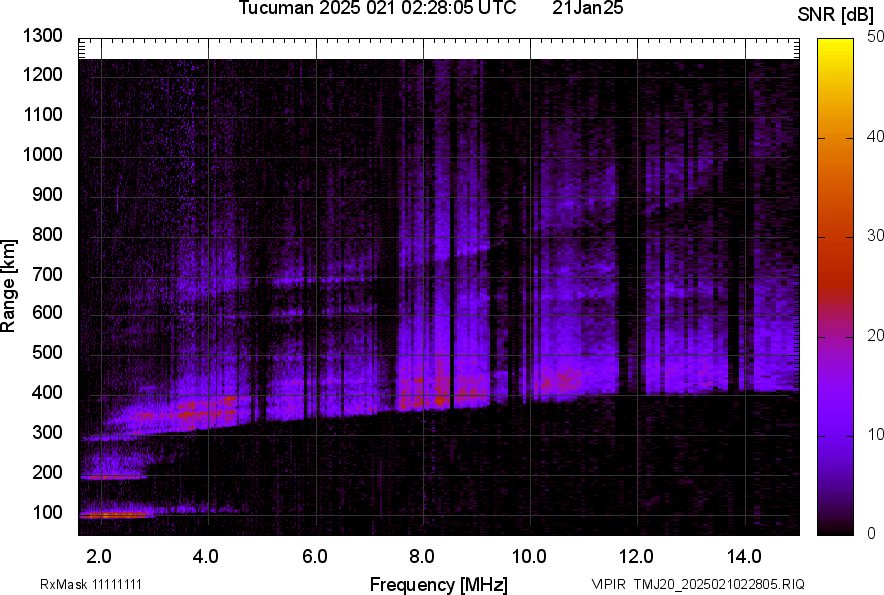Click the 'RxMask 11111111' footer text
The image size is (884, 595).
click(90, 584)
